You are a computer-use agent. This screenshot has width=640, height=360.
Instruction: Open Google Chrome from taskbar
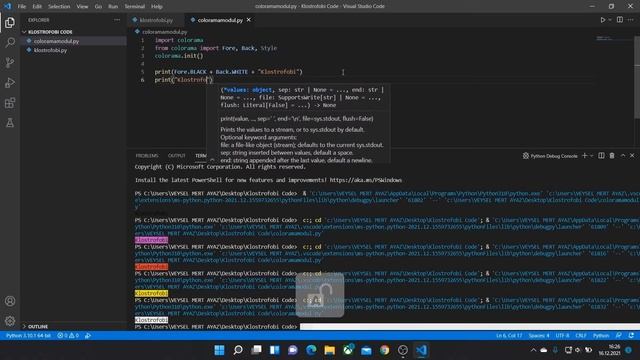click(x=384, y=350)
